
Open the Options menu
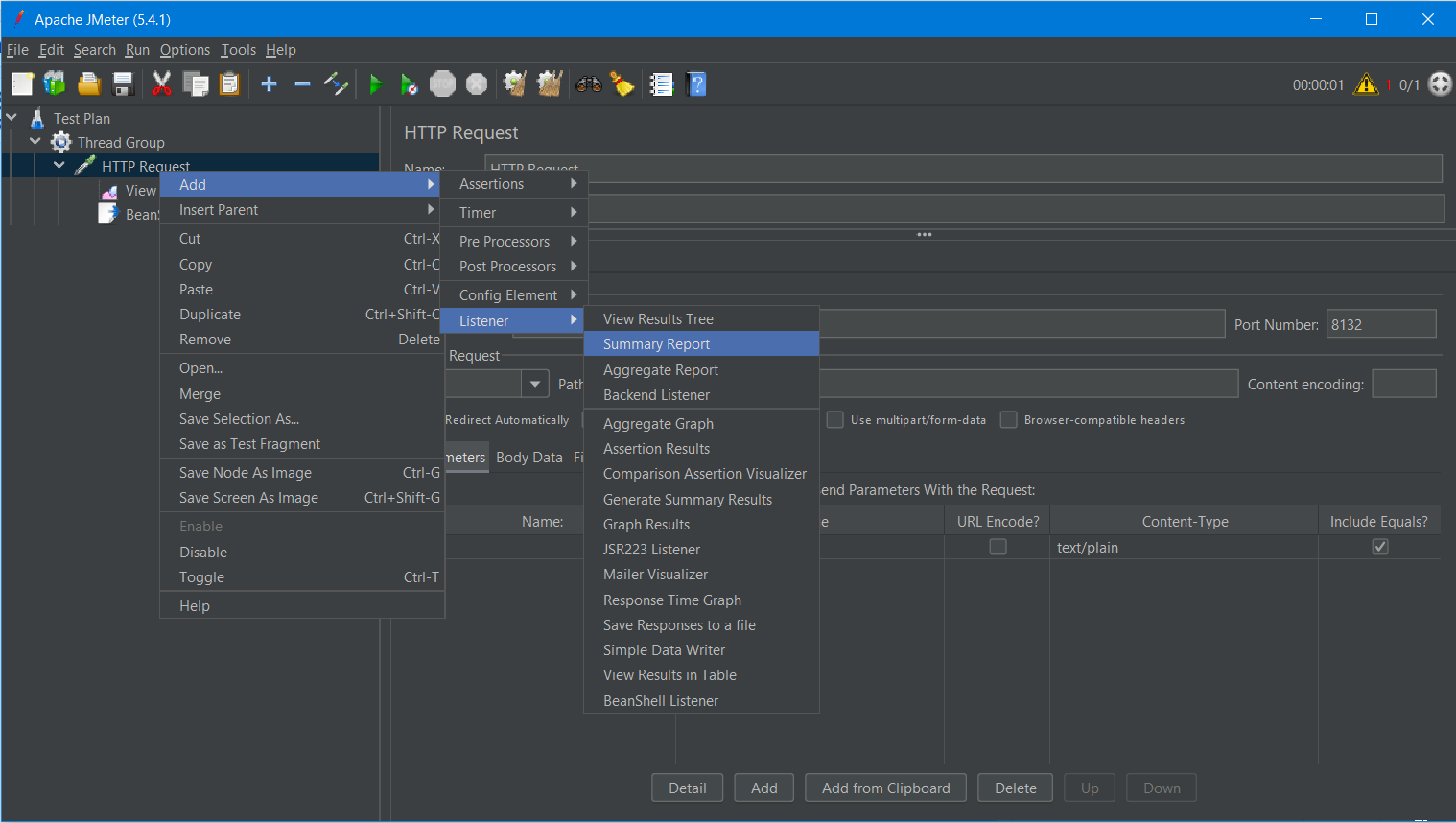pos(185,50)
